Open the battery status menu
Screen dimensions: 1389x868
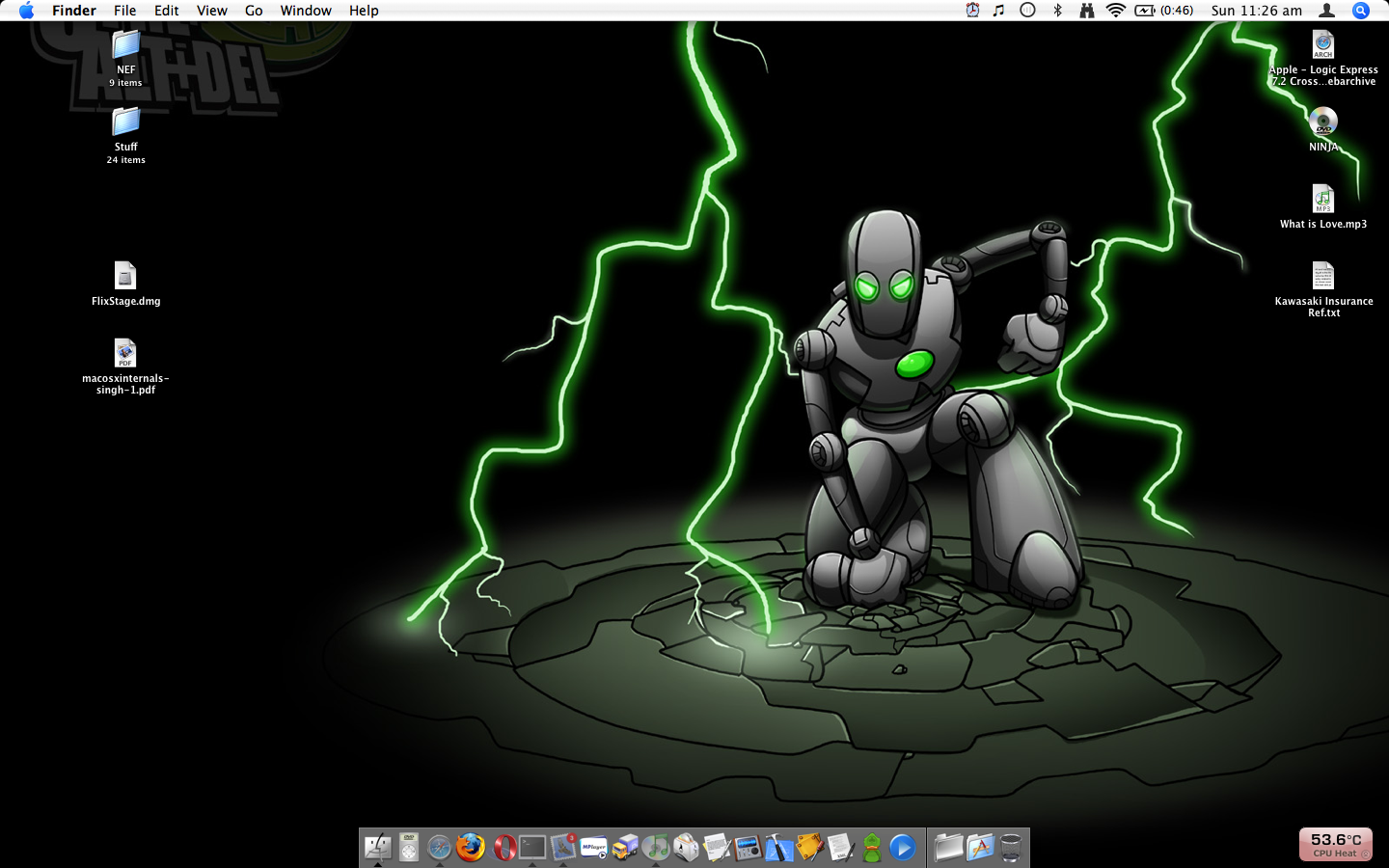pyautogui.click(x=1164, y=11)
